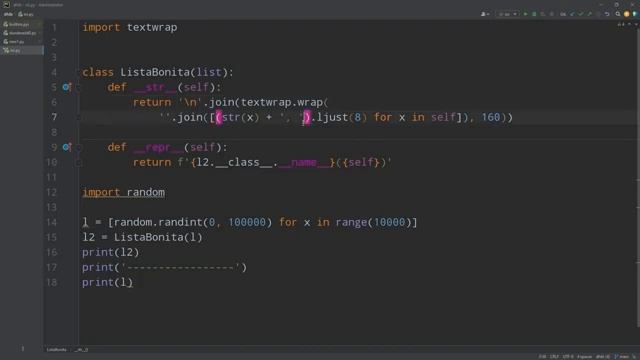This screenshot has height=360, width=640.
Task: Click the override gutter icon on line 5
Action: coord(66,87)
